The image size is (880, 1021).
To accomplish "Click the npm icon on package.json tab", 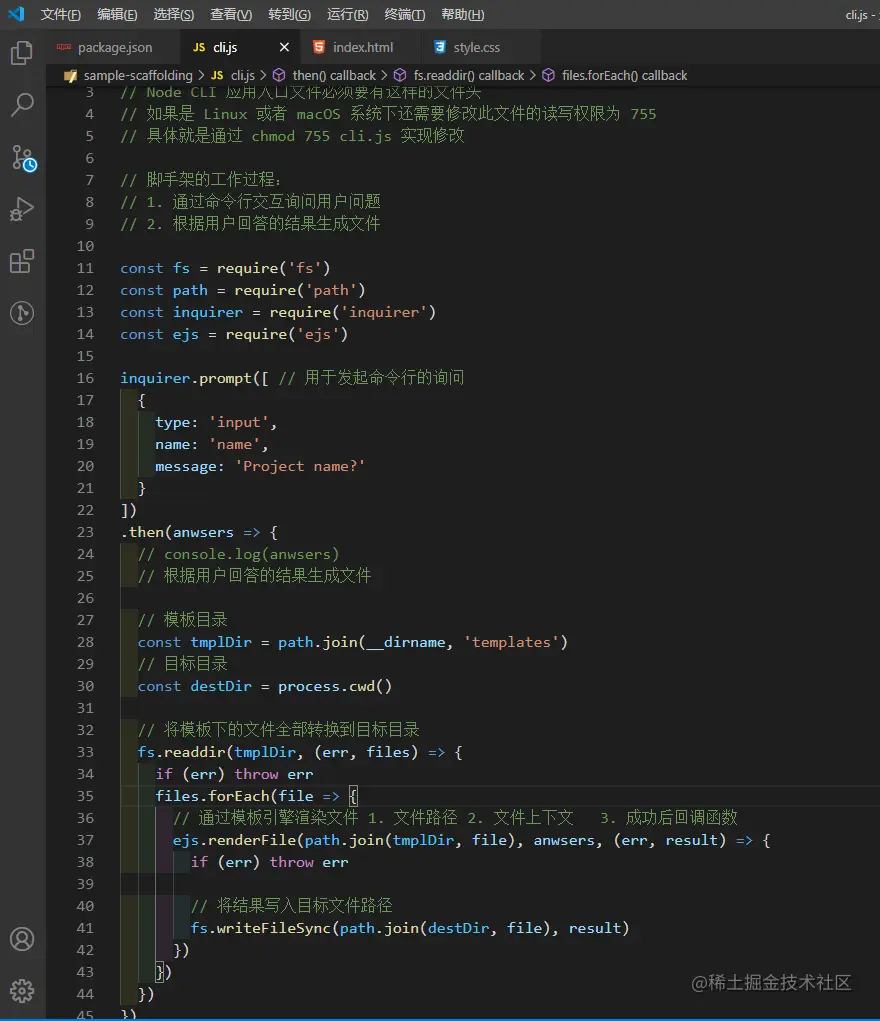I will (x=64, y=47).
